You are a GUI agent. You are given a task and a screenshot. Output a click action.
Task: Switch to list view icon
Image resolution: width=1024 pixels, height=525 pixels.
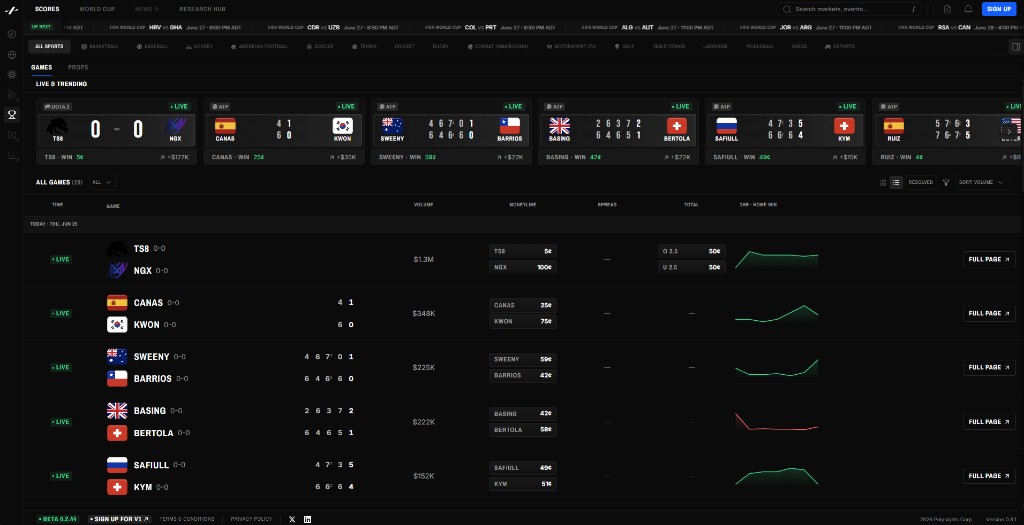896,182
